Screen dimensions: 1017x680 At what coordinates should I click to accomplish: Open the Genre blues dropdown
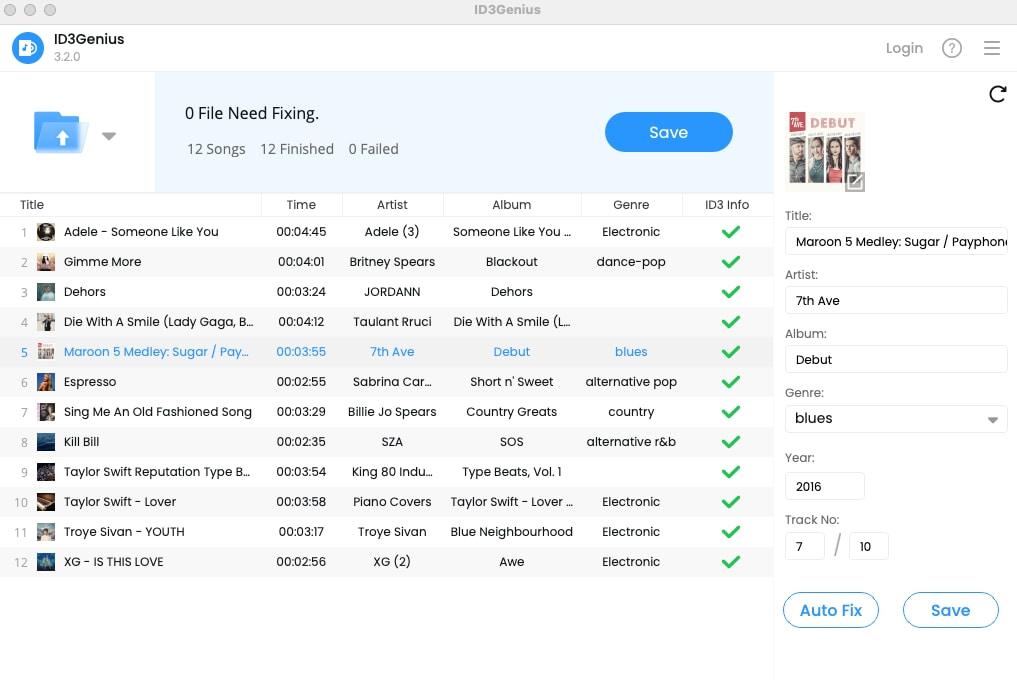(896, 419)
